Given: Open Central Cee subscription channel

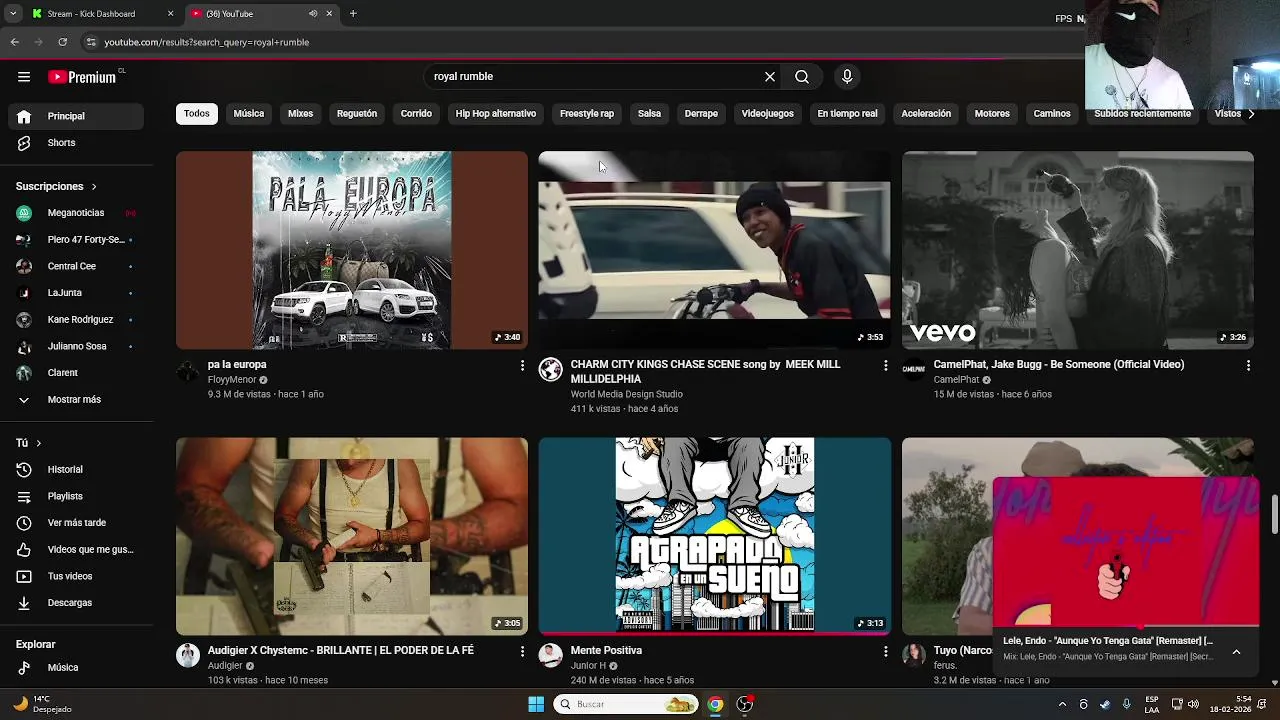Looking at the screenshot, I should coord(77,267).
